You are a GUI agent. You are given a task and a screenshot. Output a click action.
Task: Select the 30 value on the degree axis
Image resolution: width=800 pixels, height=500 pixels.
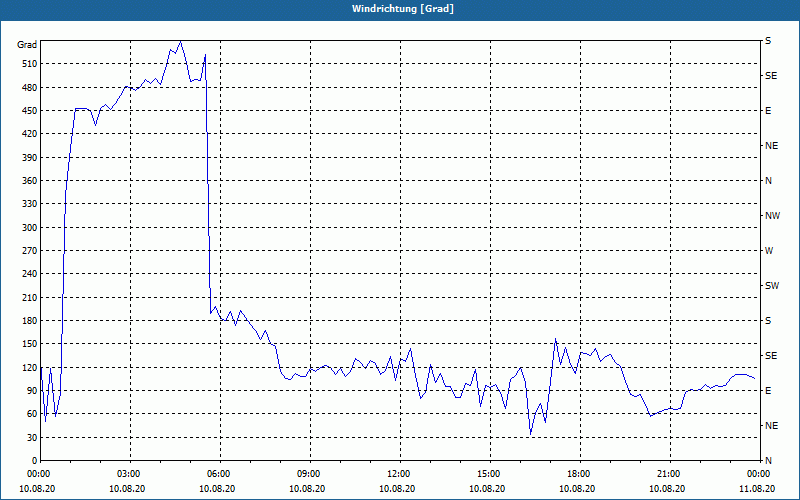point(32,438)
